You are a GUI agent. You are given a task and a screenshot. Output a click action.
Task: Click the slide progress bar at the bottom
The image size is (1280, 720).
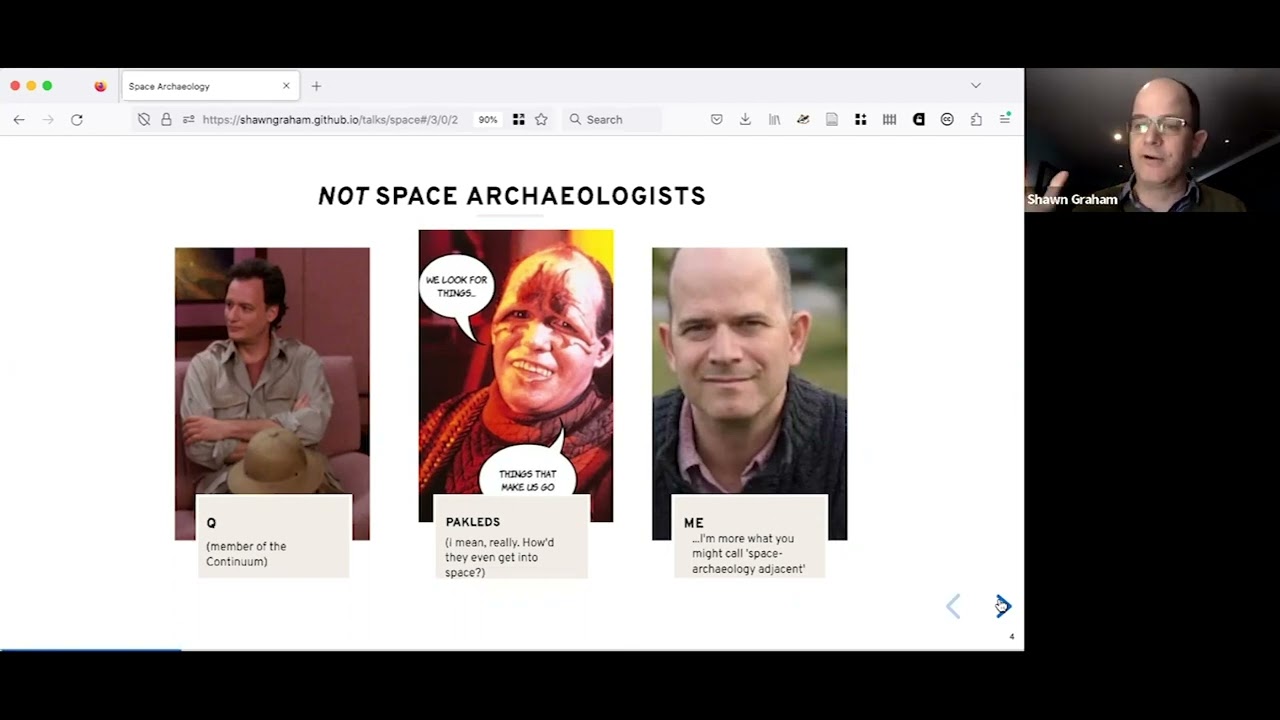click(512, 649)
